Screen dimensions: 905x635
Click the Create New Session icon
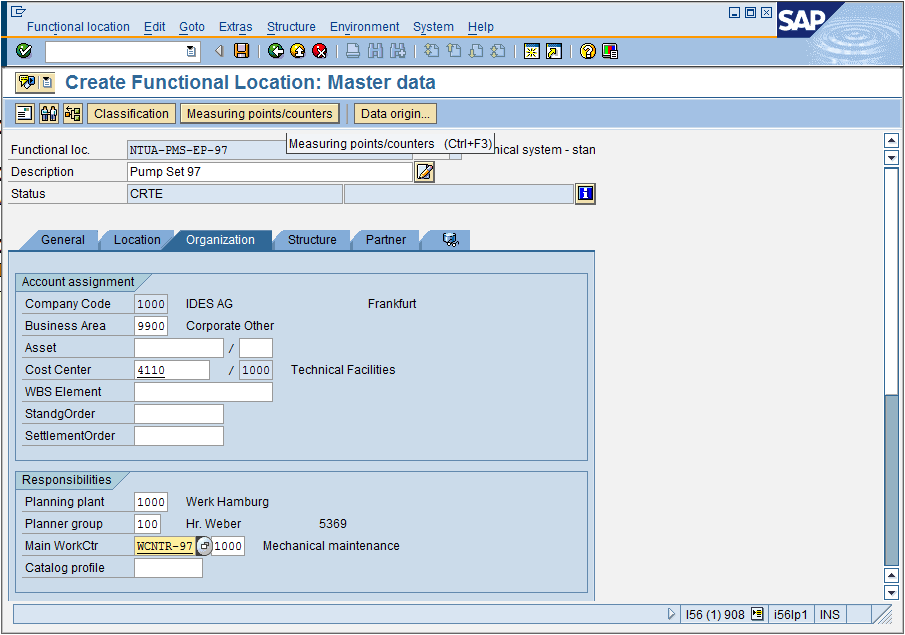pyautogui.click(x=532, y=51)
